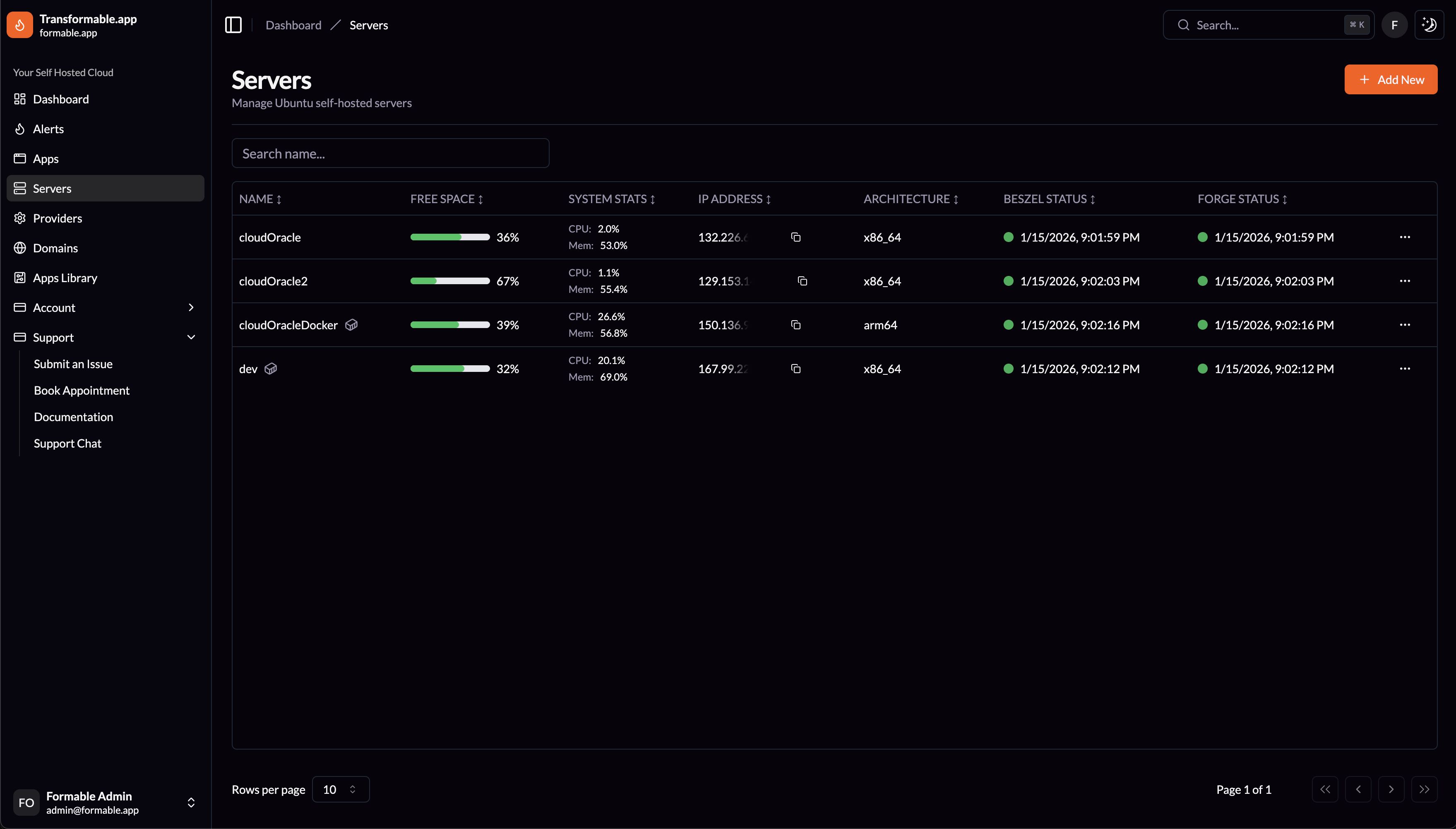Click the Docker icon beside the dev server

(x=271, y=369)
